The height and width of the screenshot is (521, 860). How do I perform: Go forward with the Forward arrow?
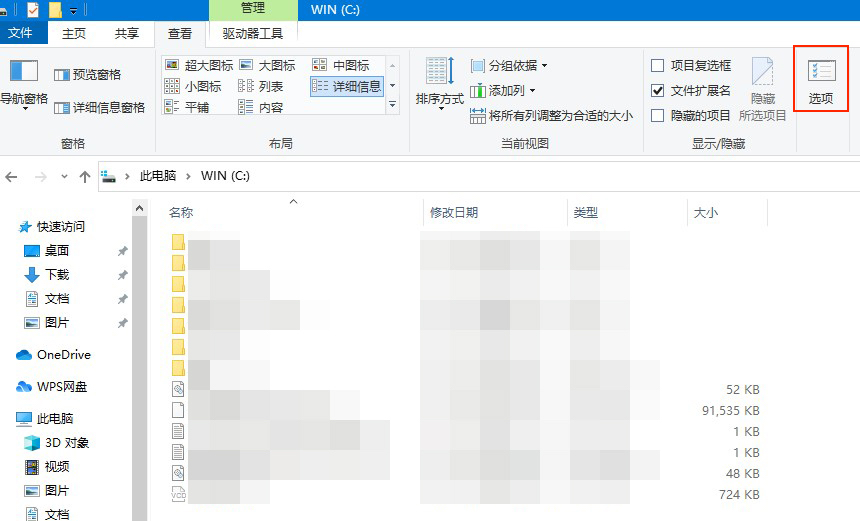click(x=41, y=177)
